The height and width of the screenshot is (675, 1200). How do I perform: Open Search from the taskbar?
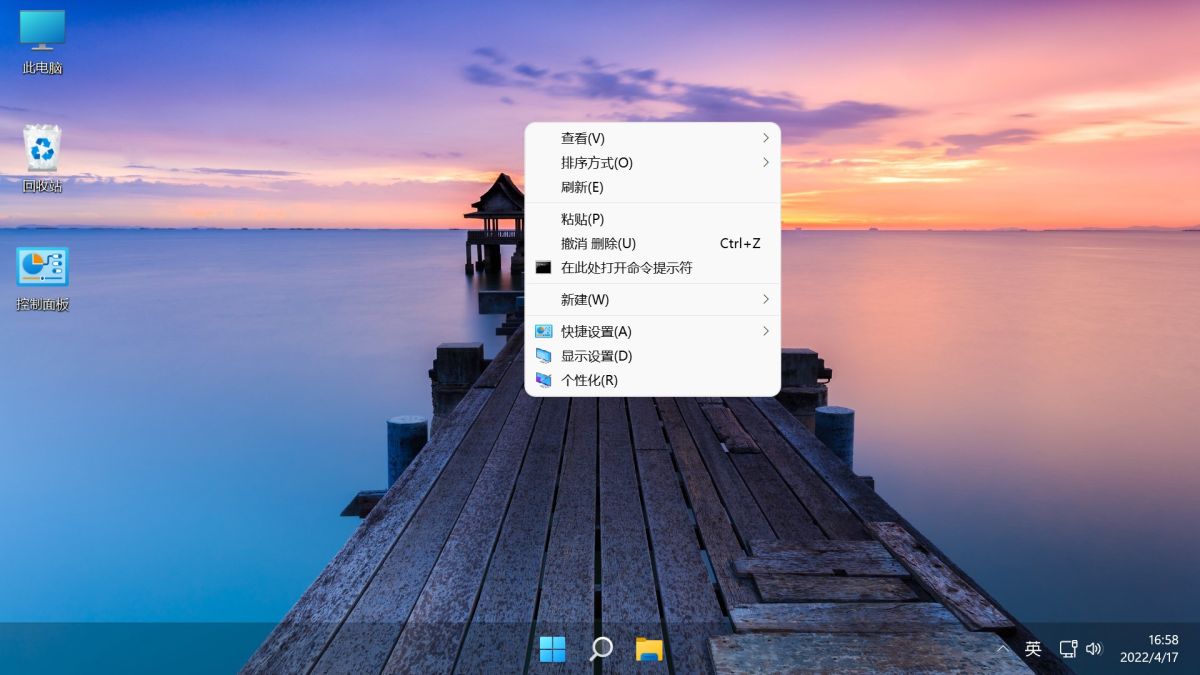[x=601, y=649]
